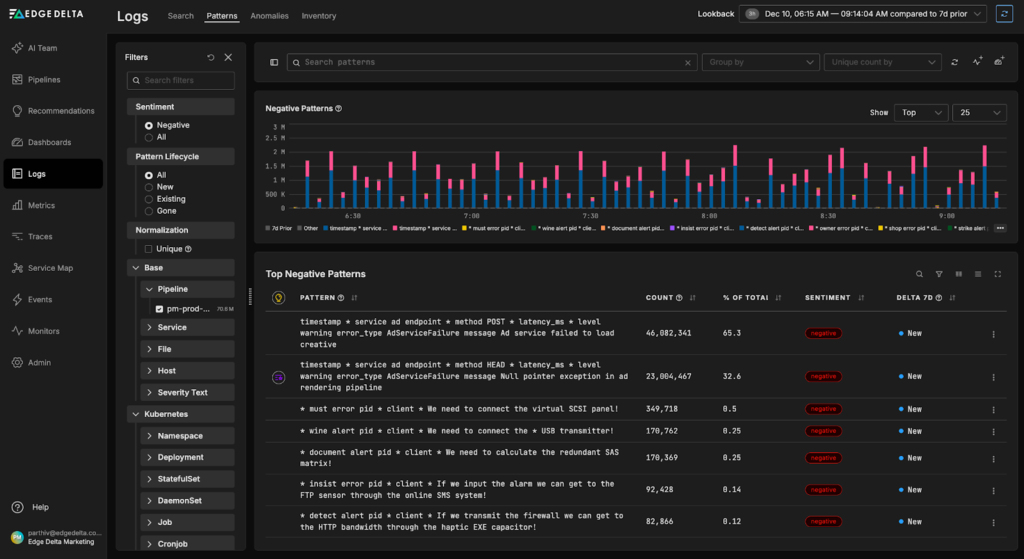Toggle the side panel icon beside Search patterns

[274, 62]
